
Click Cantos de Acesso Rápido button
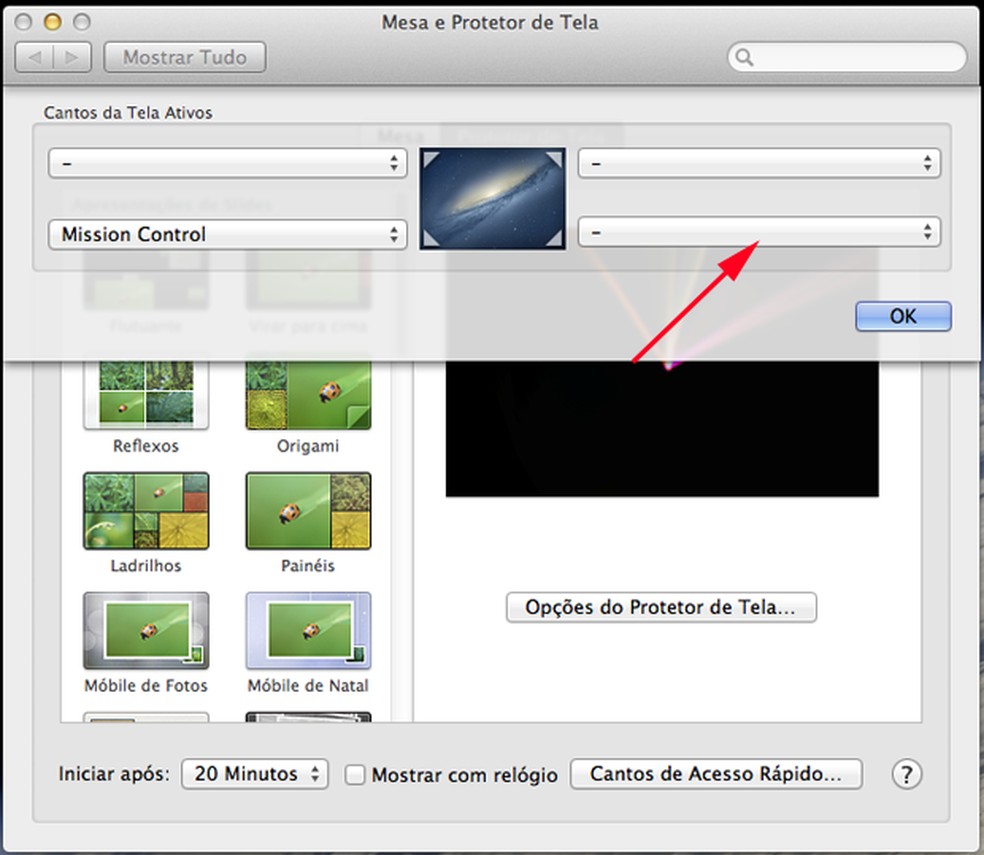(716, 773)
